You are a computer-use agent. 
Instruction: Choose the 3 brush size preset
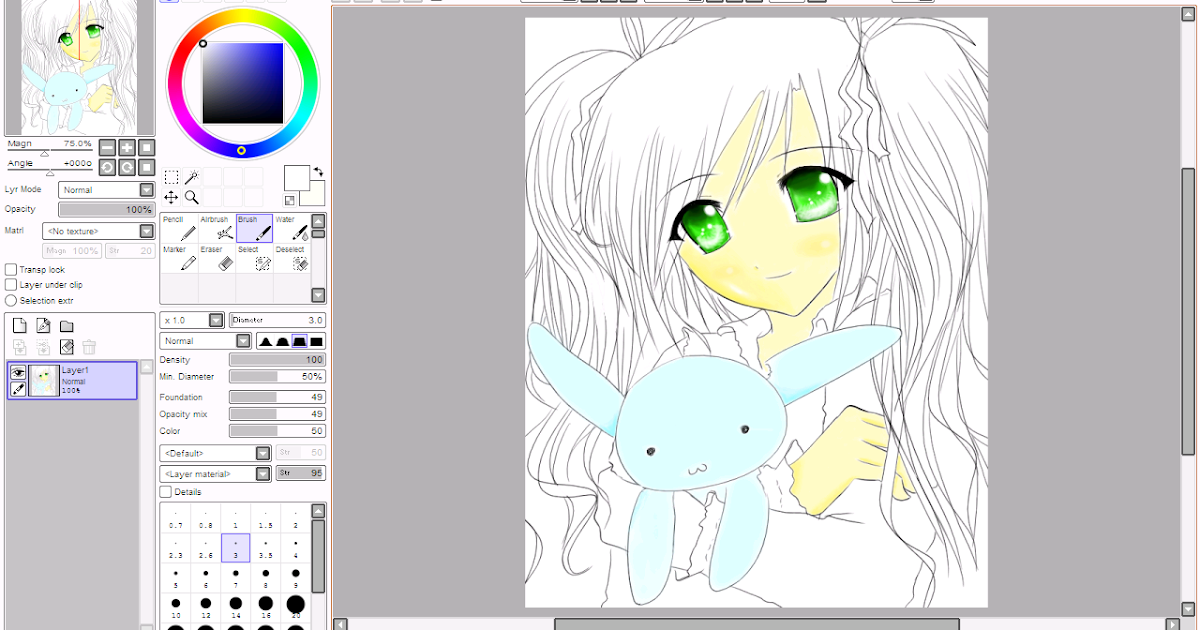(x=235, y=547)
